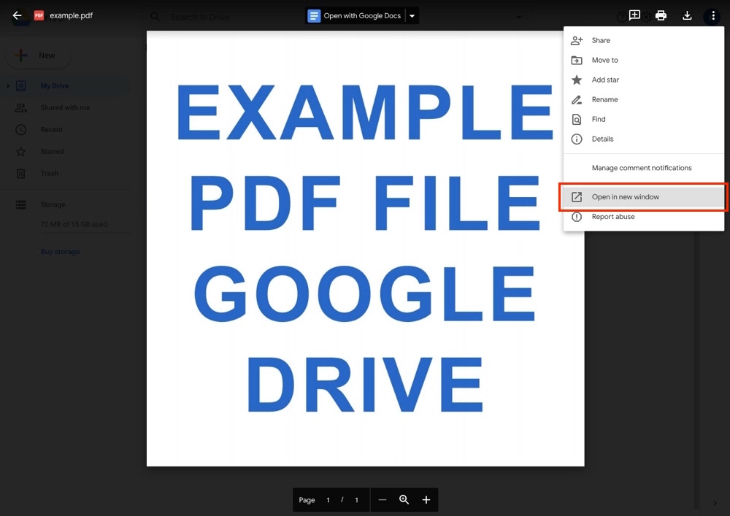Click the info icon beside Details
Screen dimensions: 730x516
pyautogui.click(x=576, y=139)
